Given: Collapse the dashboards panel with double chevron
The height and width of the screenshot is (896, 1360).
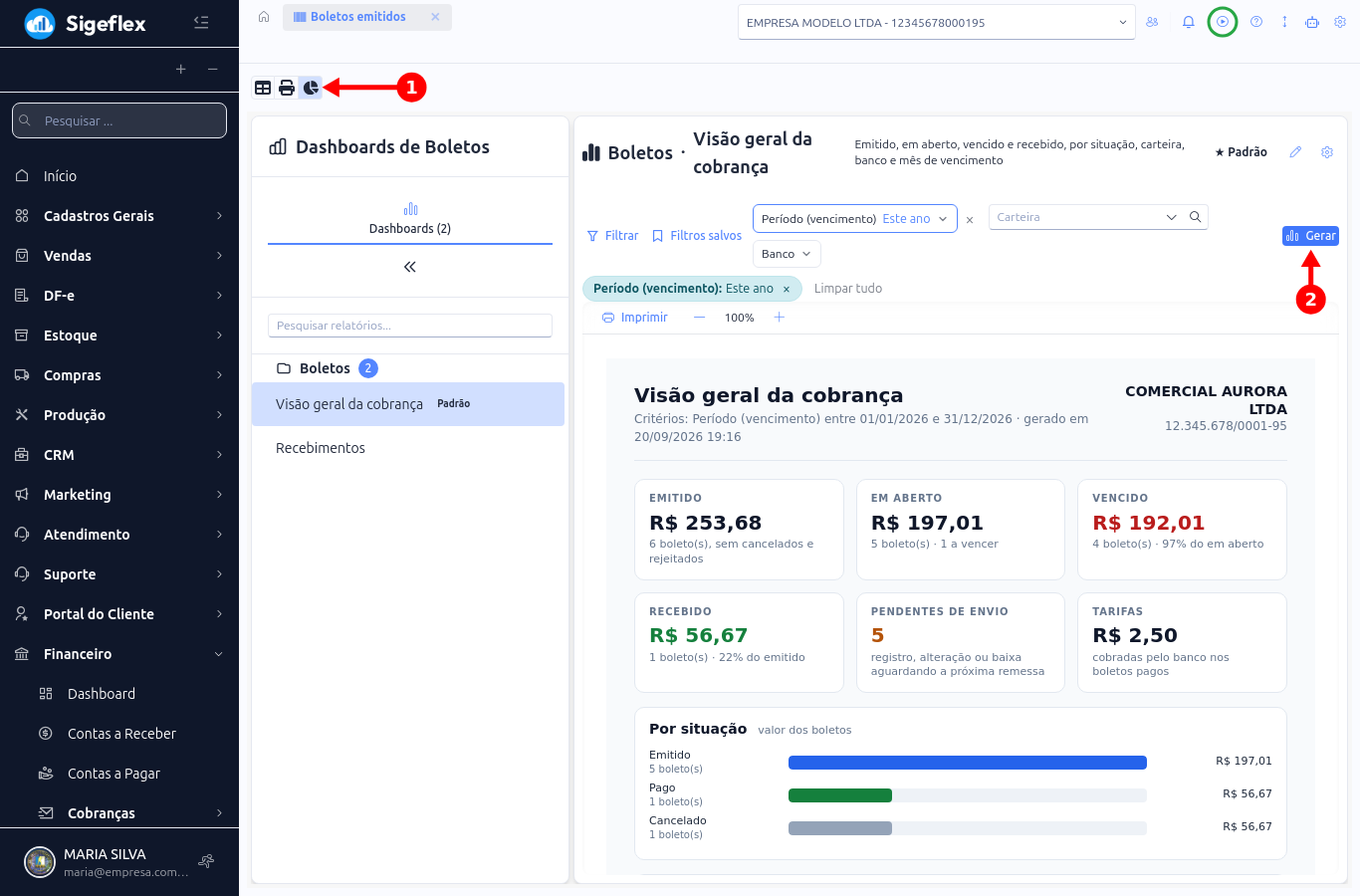Looking at the screenshot, I should click(x=410, y=267).
